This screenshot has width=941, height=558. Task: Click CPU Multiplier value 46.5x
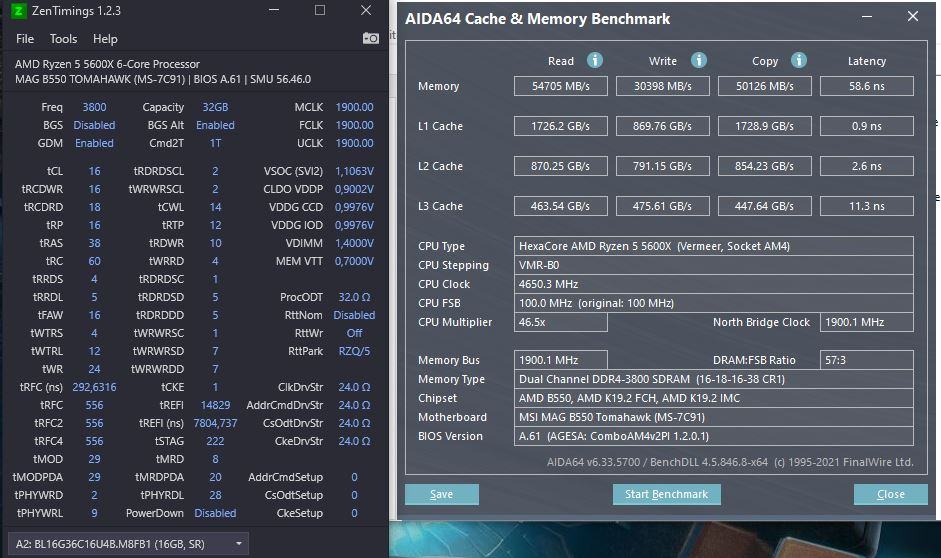[x=561, y=322]
